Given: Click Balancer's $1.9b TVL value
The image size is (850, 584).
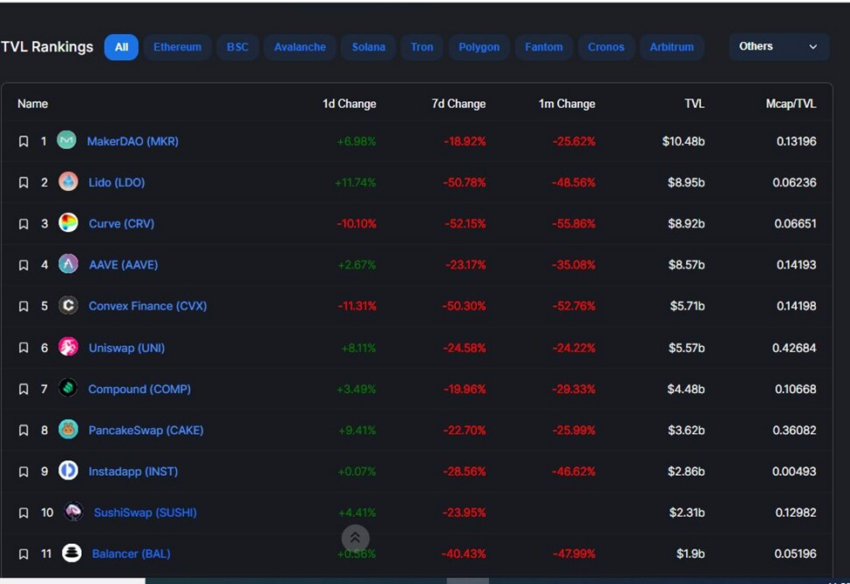Looking at the screenshot, I should coord(691,554).
